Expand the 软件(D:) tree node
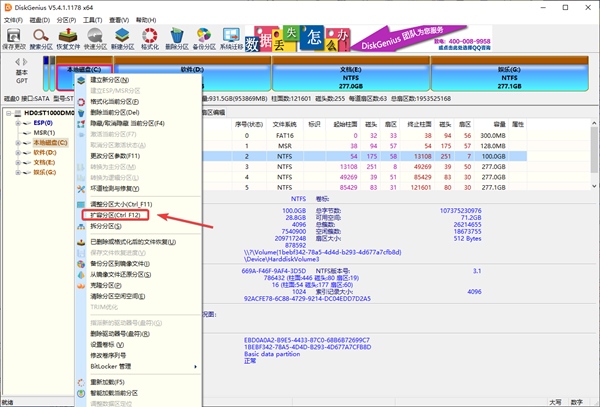This screenshot has height=407, width=600. click(16, 152)
